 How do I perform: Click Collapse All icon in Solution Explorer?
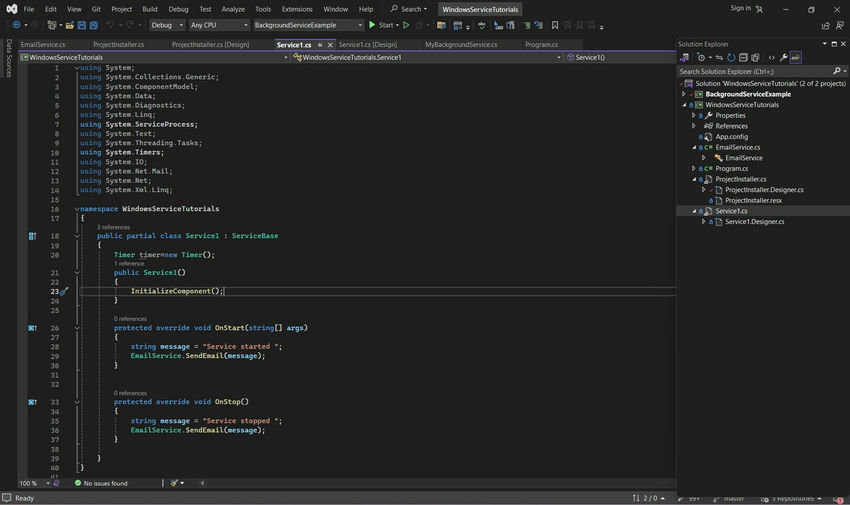[x=744, y=58]
